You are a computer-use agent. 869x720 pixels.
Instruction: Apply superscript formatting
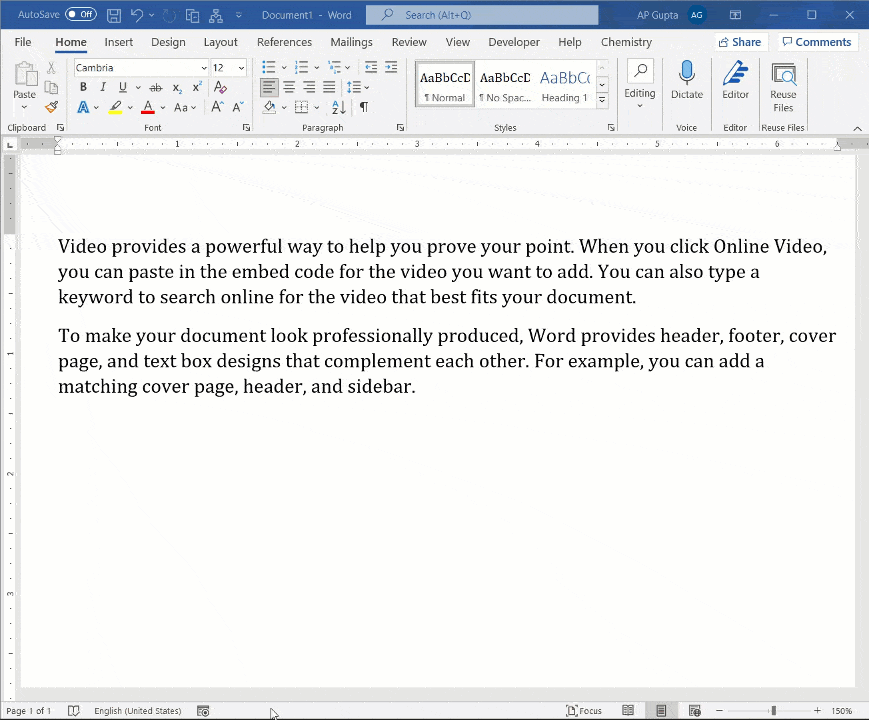[x=196, y=87]
